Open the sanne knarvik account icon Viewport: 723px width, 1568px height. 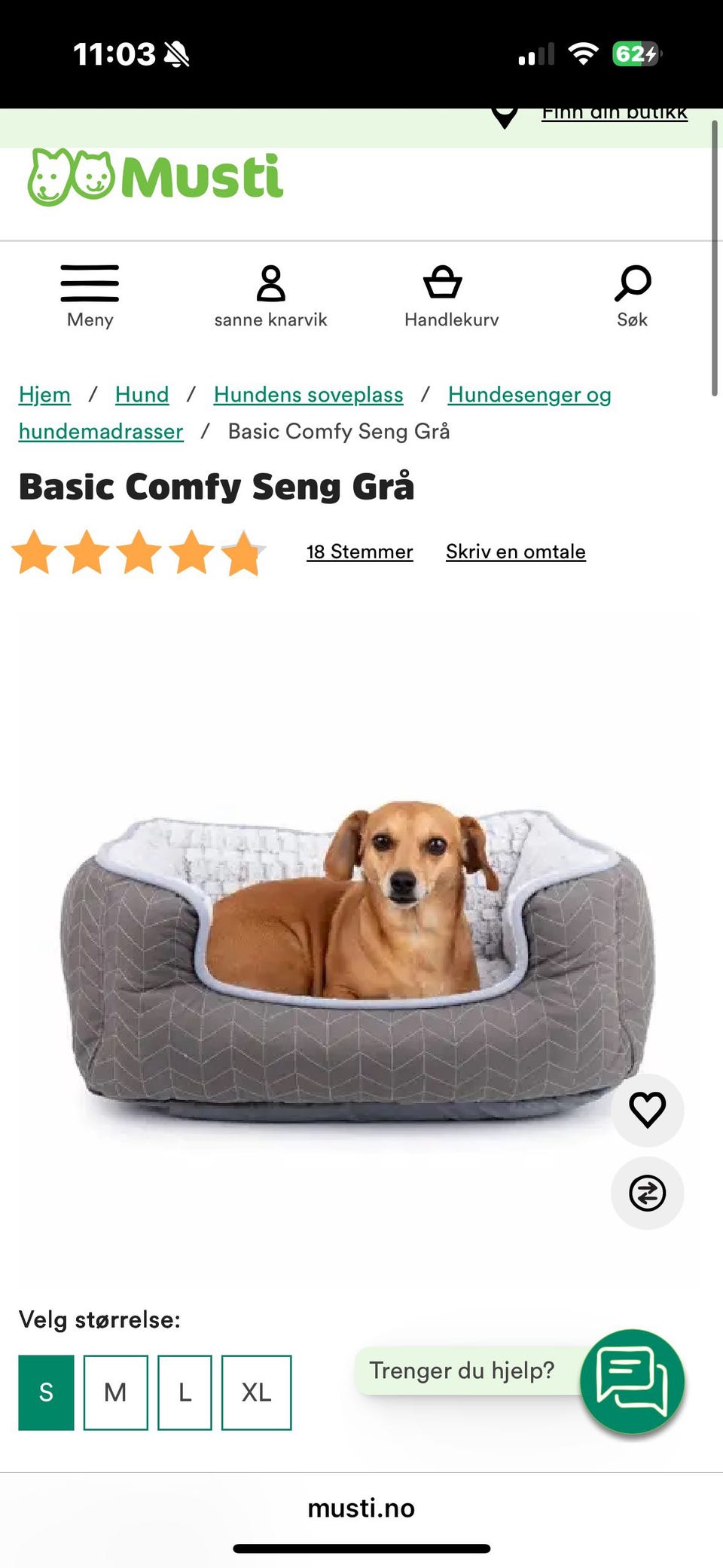(x=271, y=283)
